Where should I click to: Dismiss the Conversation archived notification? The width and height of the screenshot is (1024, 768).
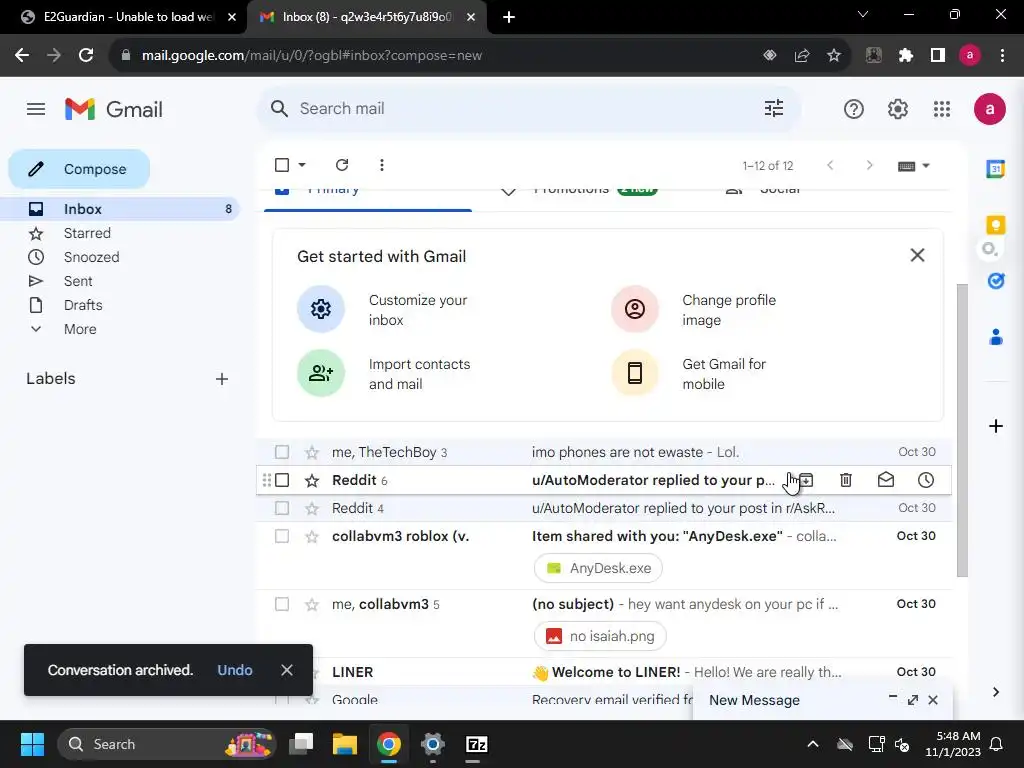[x=287, y=670]
